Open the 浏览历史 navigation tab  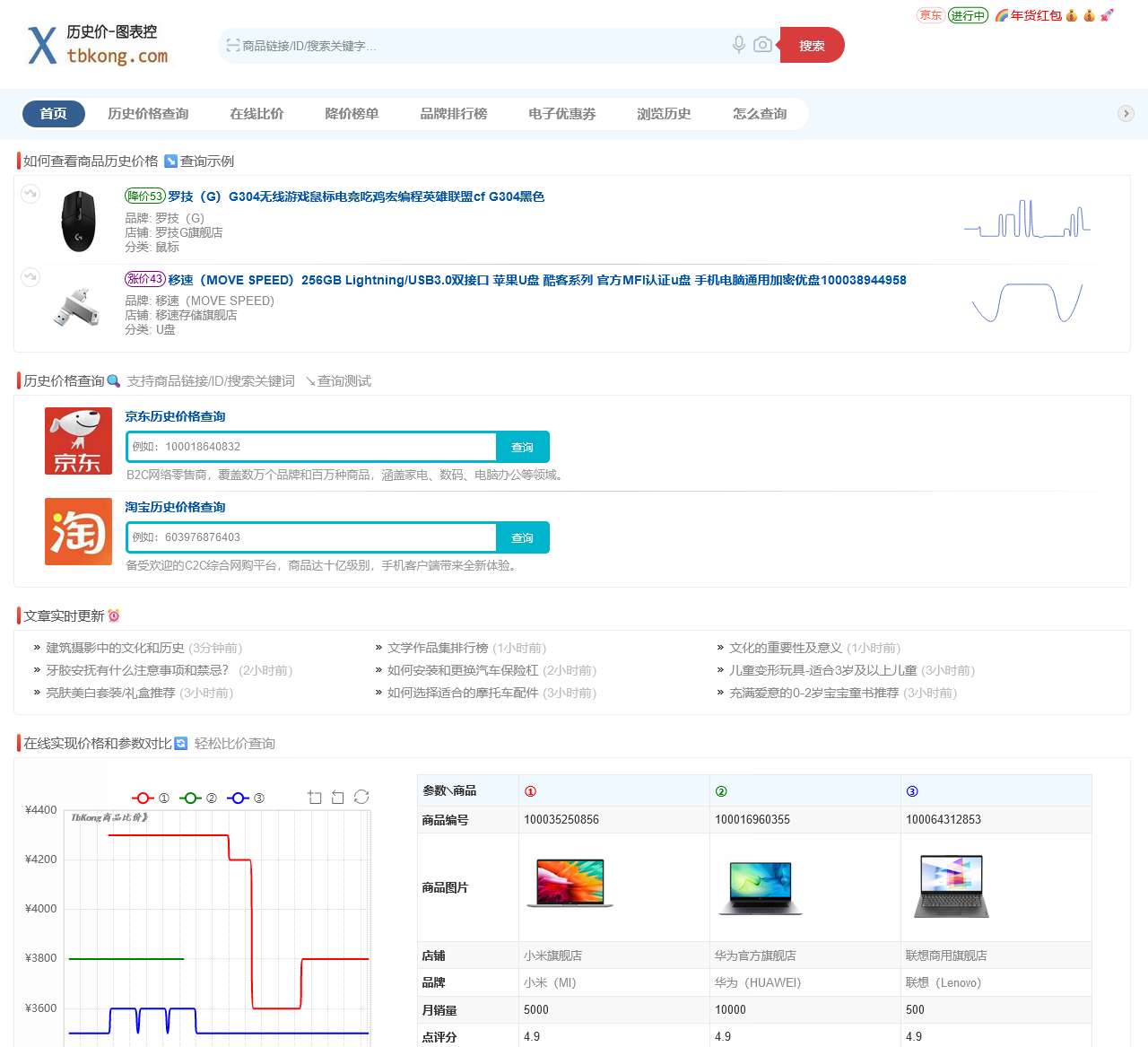point(664,113)
